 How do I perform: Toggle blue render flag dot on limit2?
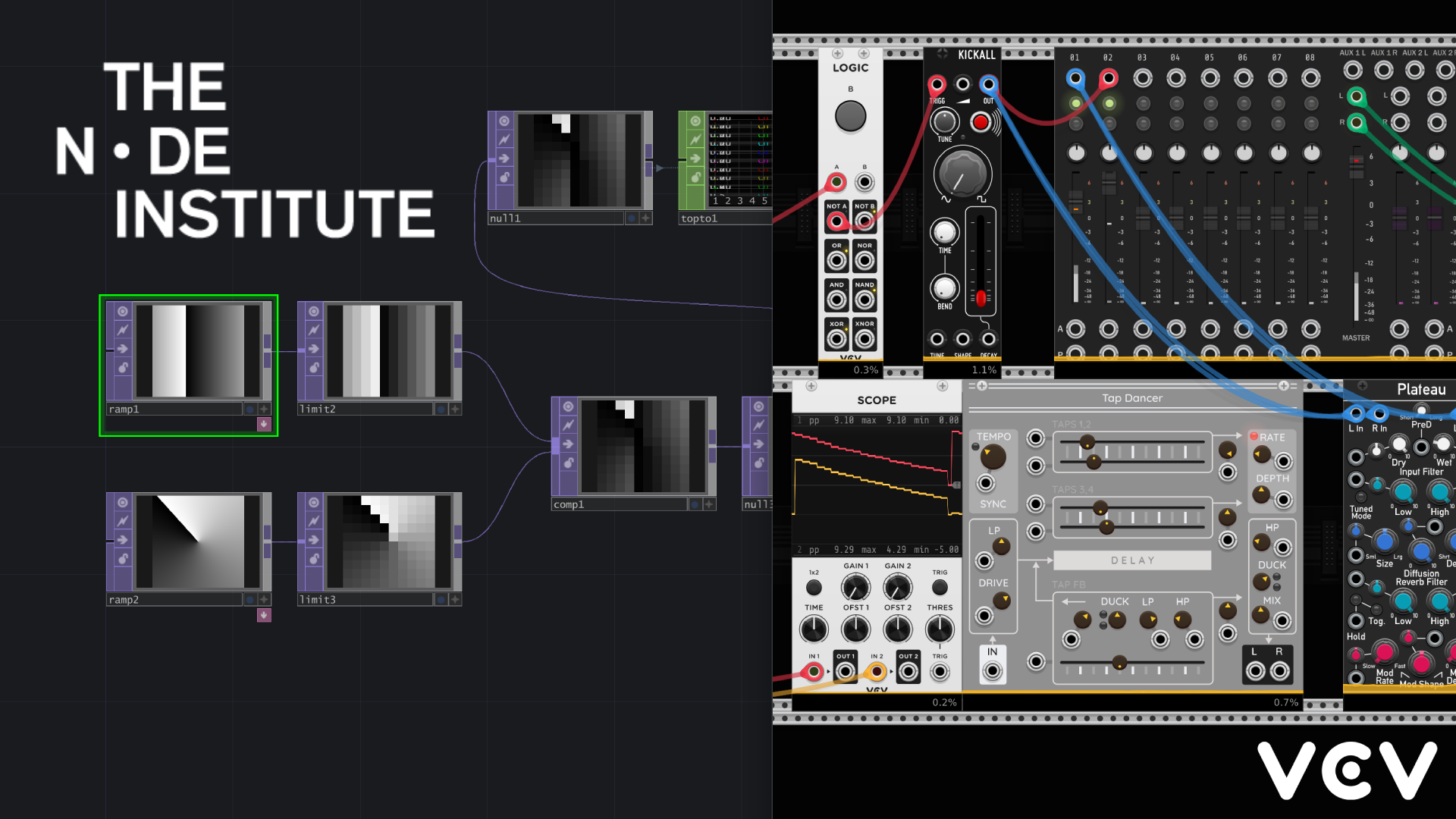coord(441,409)
